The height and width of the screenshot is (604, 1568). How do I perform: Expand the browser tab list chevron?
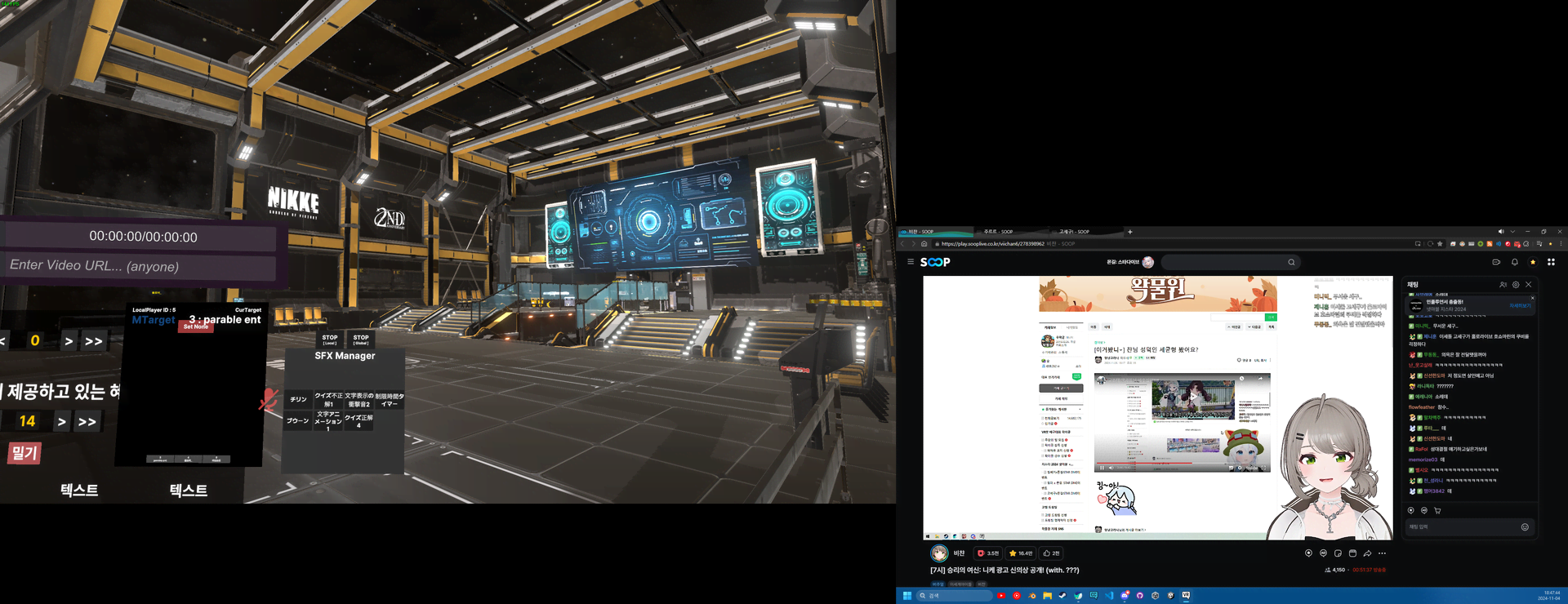coord(1512,232)
